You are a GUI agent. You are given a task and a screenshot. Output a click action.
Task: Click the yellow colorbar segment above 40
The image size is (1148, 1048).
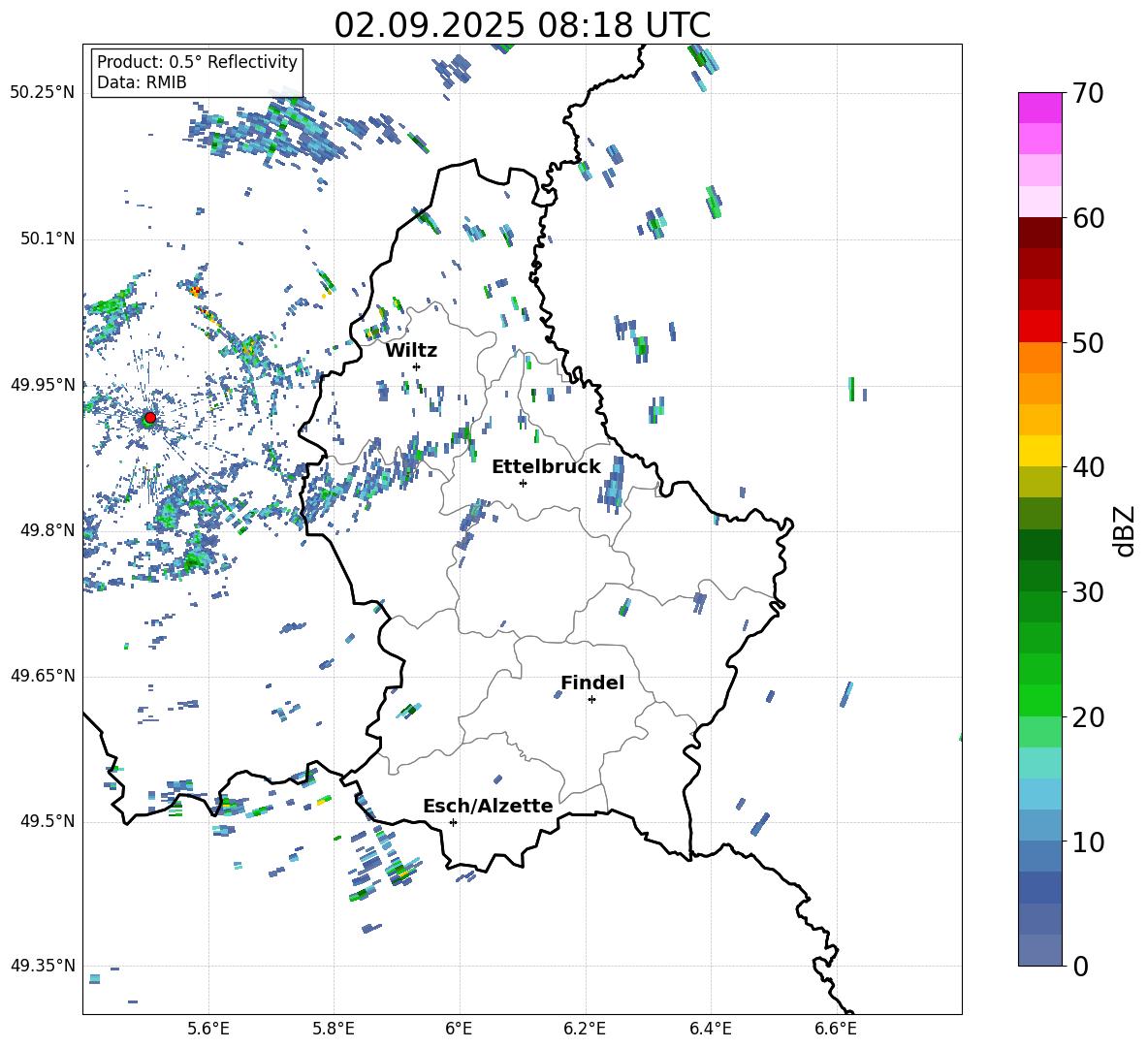click(x=1040, y=451)
